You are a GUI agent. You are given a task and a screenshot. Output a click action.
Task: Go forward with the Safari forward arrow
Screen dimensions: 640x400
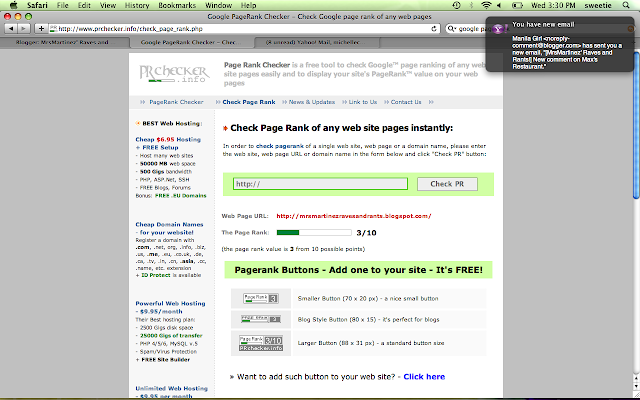(x=24, y=29)
